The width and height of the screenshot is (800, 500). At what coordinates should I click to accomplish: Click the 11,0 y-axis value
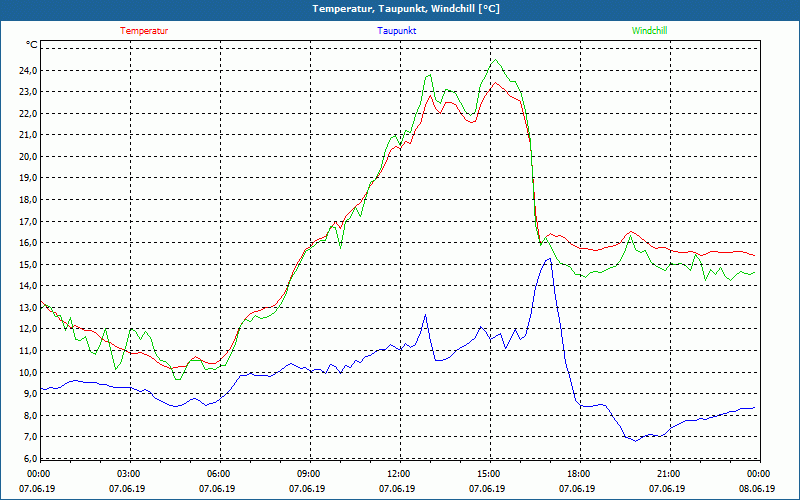(29, 351)
